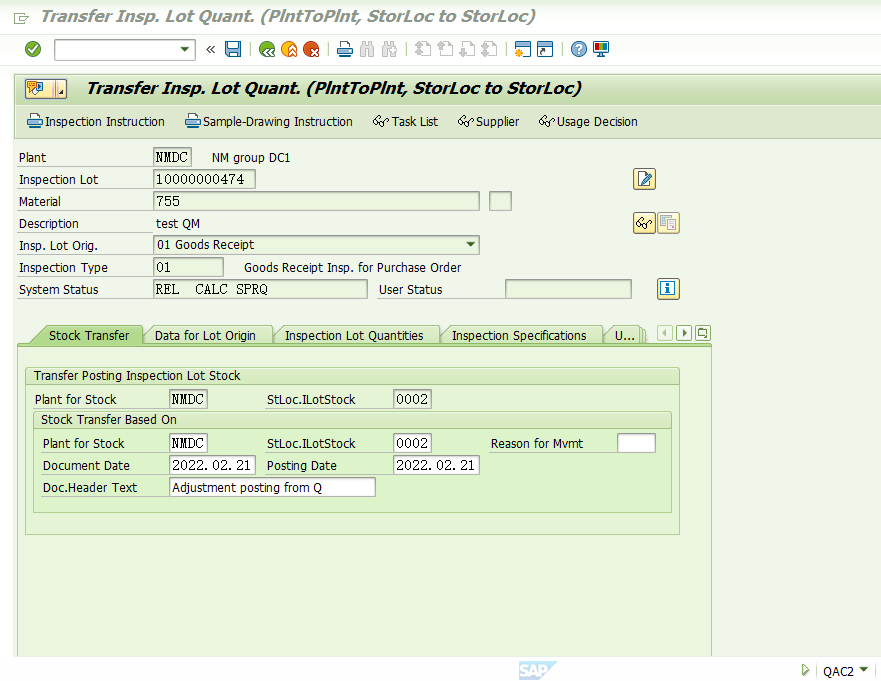Screen dimensions: 881x681
Task: Click the green Back arrow icon
Action: click(x=266, y=49)
